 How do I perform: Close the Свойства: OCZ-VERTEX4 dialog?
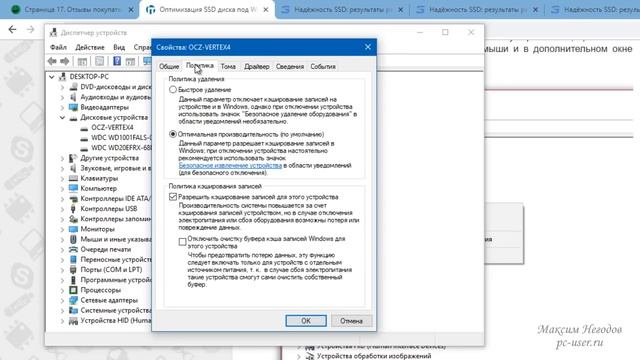tap(368, 47)
